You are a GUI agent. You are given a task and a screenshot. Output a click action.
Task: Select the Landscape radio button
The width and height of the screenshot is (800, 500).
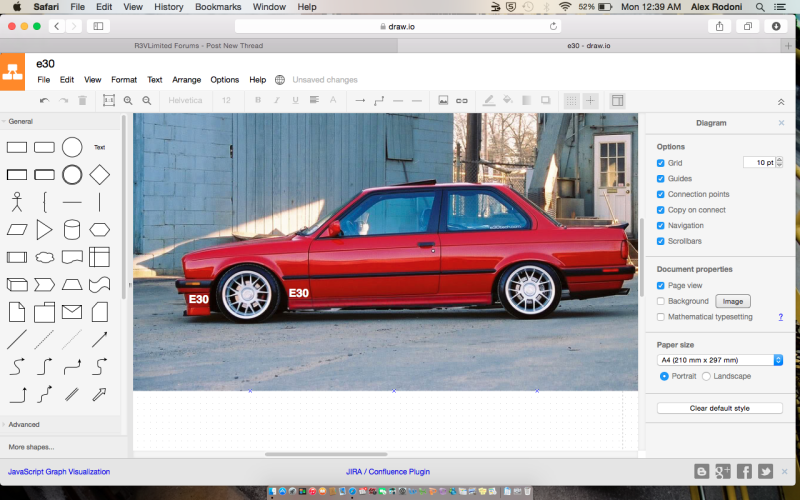tap(706, 376)
